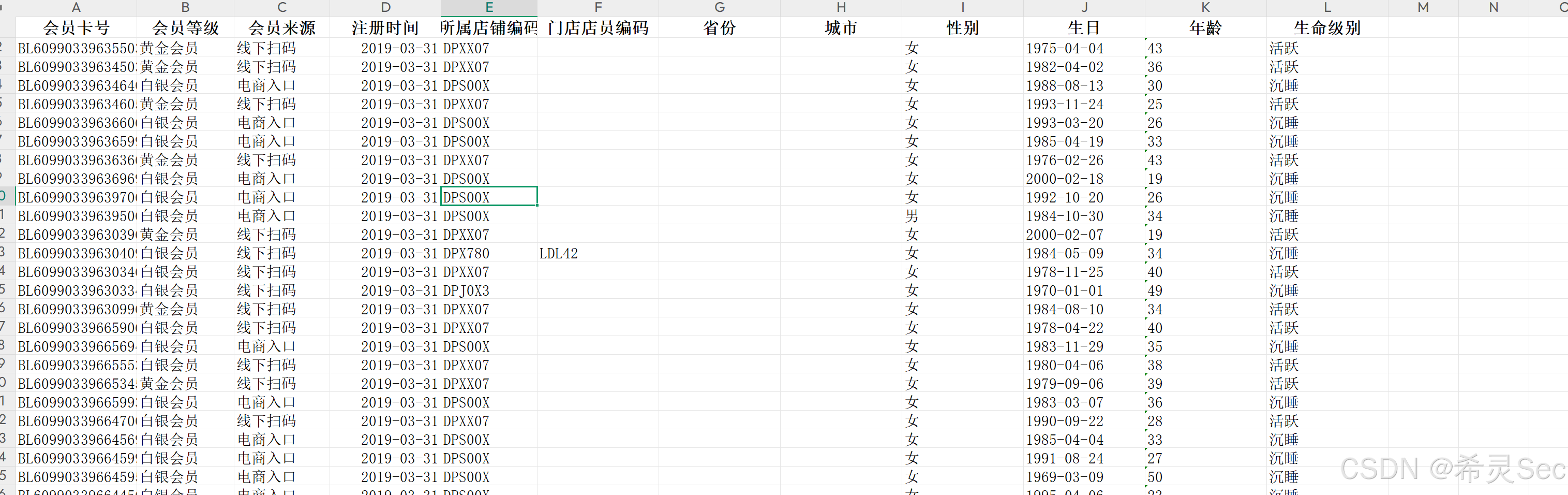This screenshot has height=495, width=1568.
Task: Click the 性别 header cell
Action: click(x=962, y=27)
